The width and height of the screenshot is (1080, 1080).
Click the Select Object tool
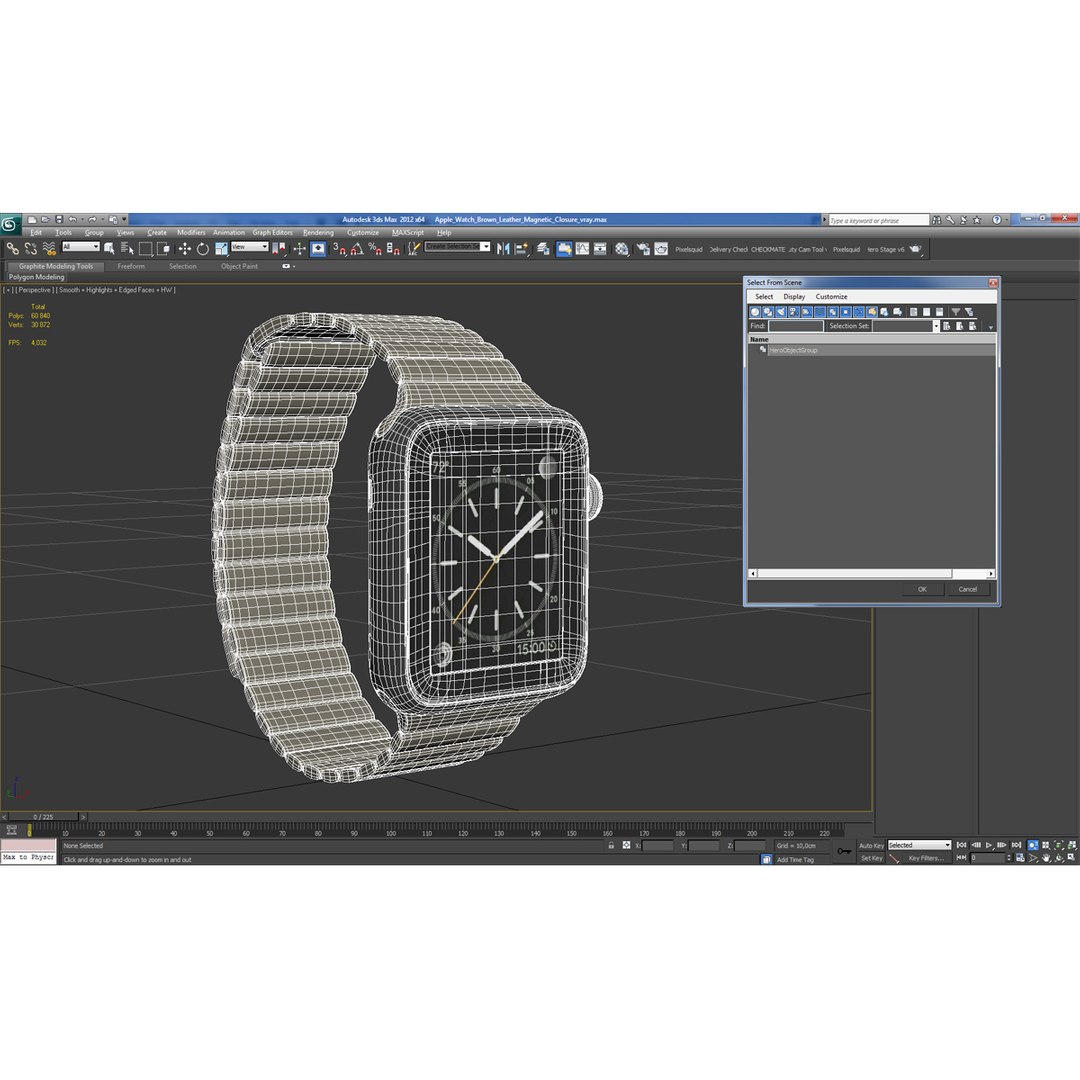click(109, 249)
